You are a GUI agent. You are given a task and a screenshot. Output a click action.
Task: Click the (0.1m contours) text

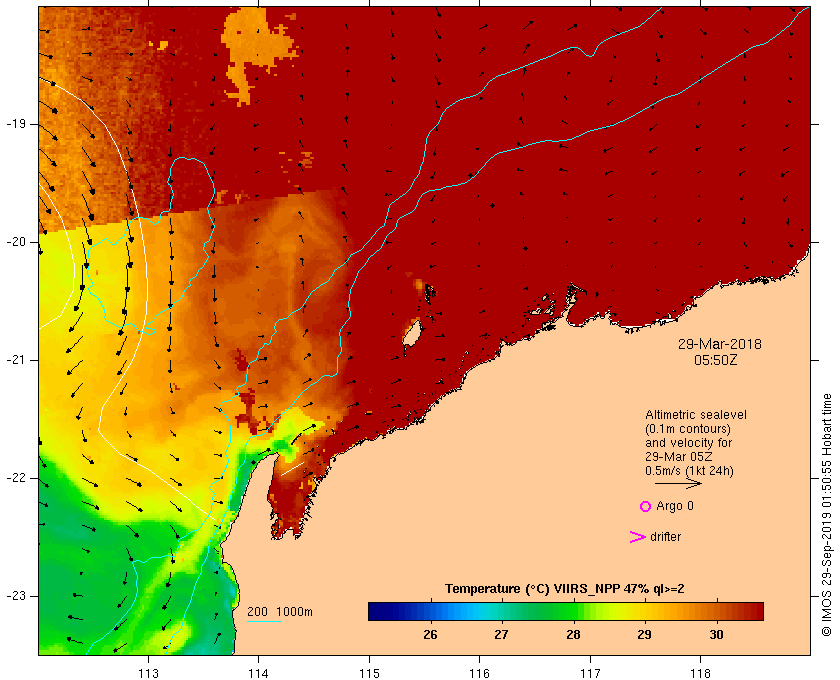(688, 429)
